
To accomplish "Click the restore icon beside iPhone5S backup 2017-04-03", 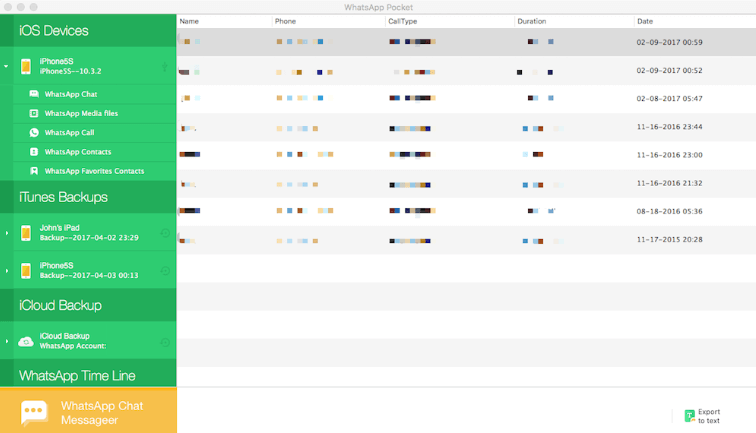I will click(165, 271).
